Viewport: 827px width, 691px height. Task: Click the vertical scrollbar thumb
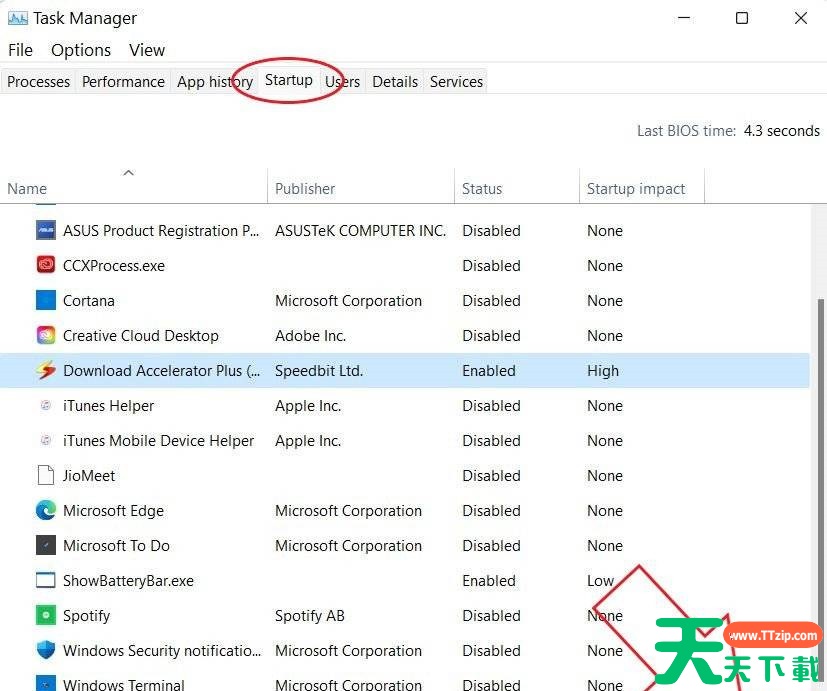tap(820, 495)
